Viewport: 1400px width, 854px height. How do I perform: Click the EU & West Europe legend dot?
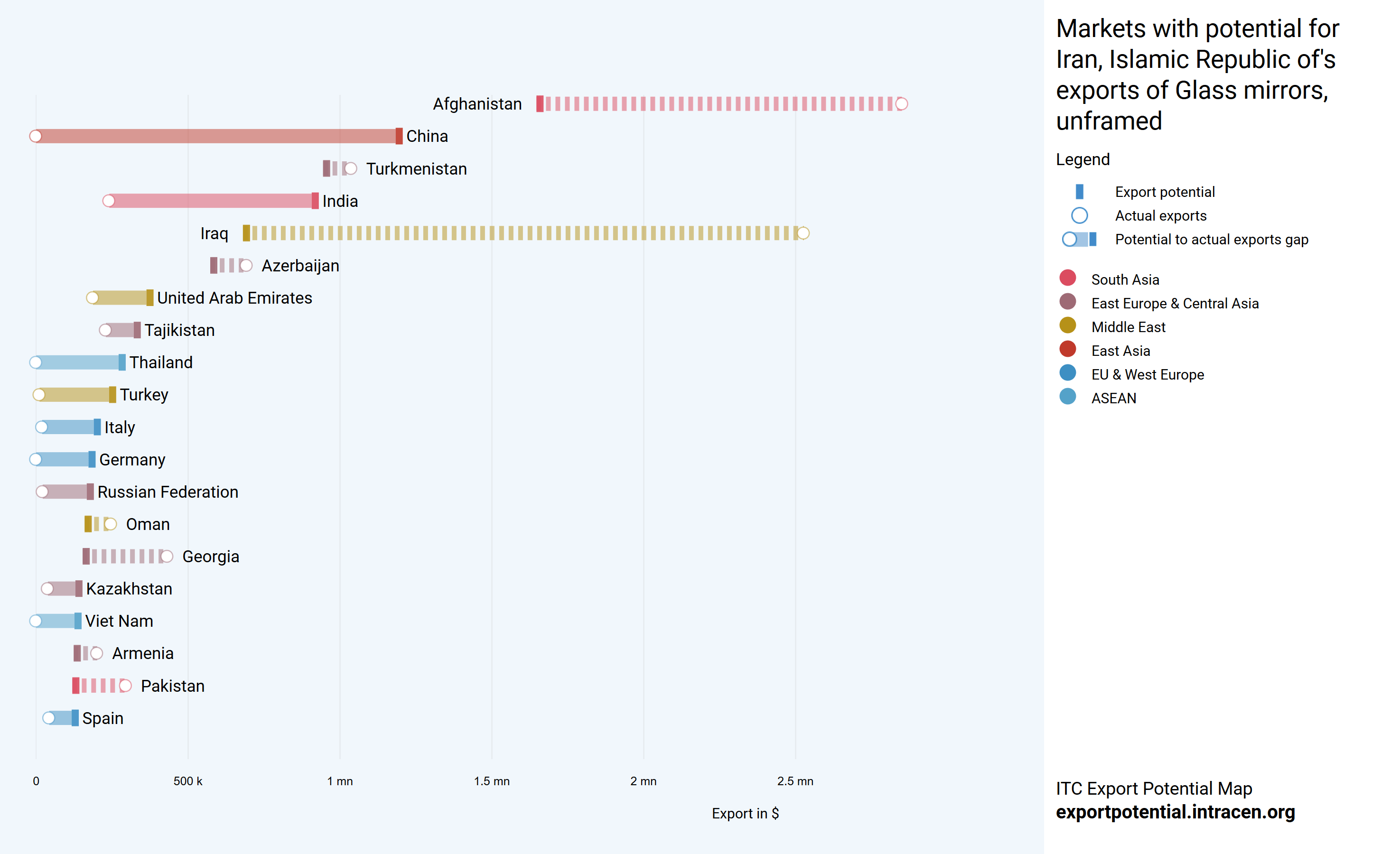point(1068,373)
